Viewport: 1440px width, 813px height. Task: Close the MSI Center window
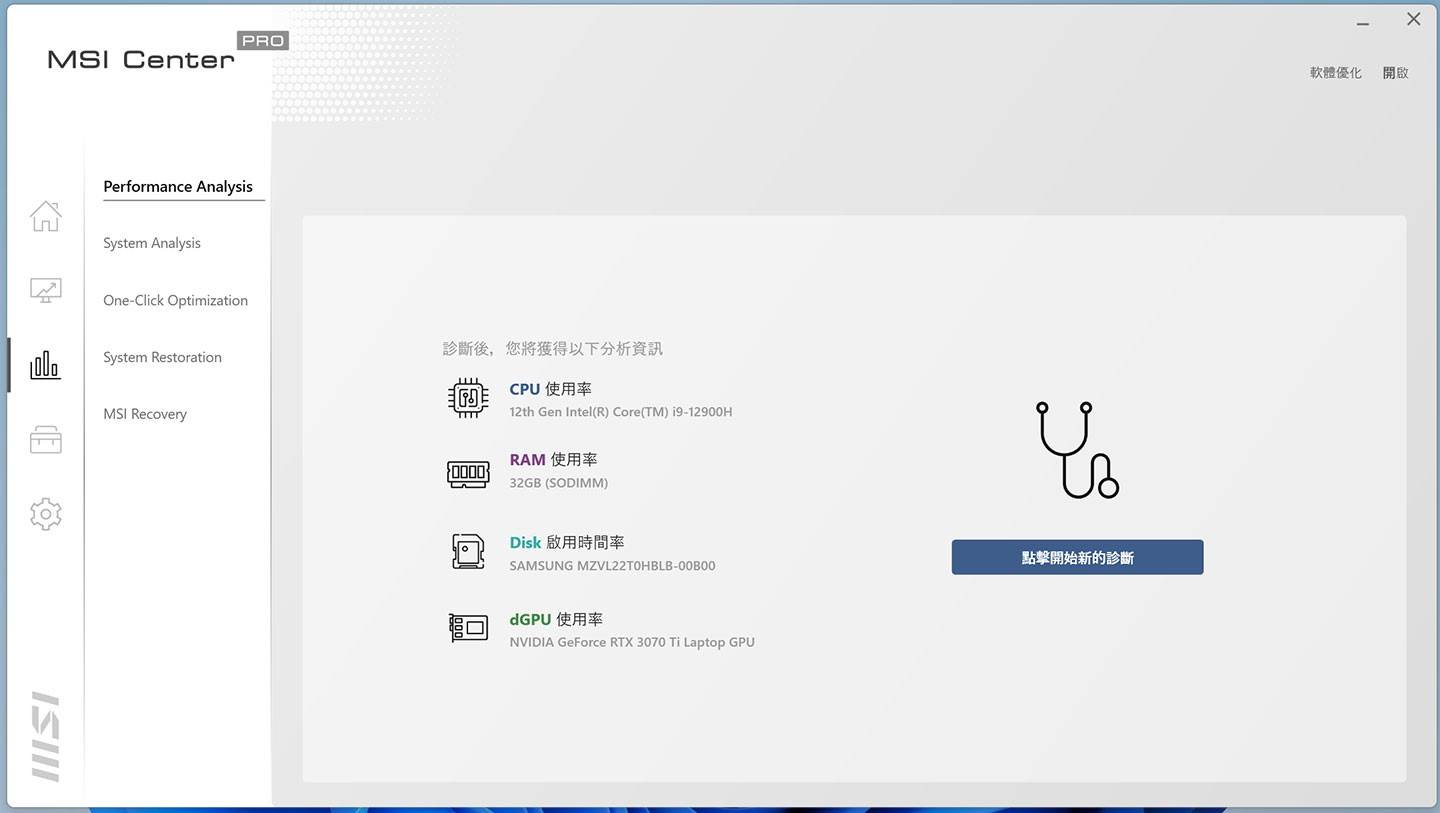coord(1413,19)
